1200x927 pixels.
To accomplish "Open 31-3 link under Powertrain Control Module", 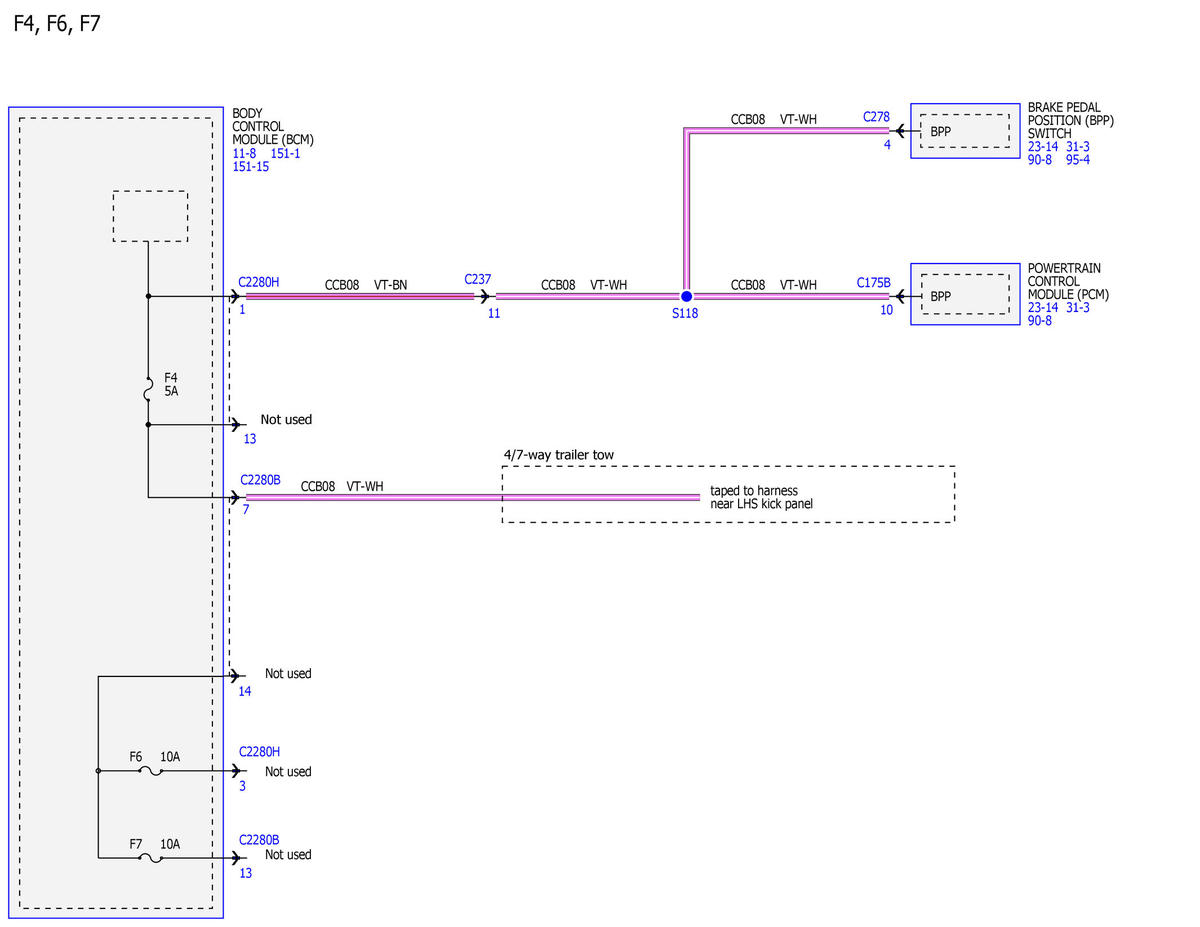I will pos(1078,308).
